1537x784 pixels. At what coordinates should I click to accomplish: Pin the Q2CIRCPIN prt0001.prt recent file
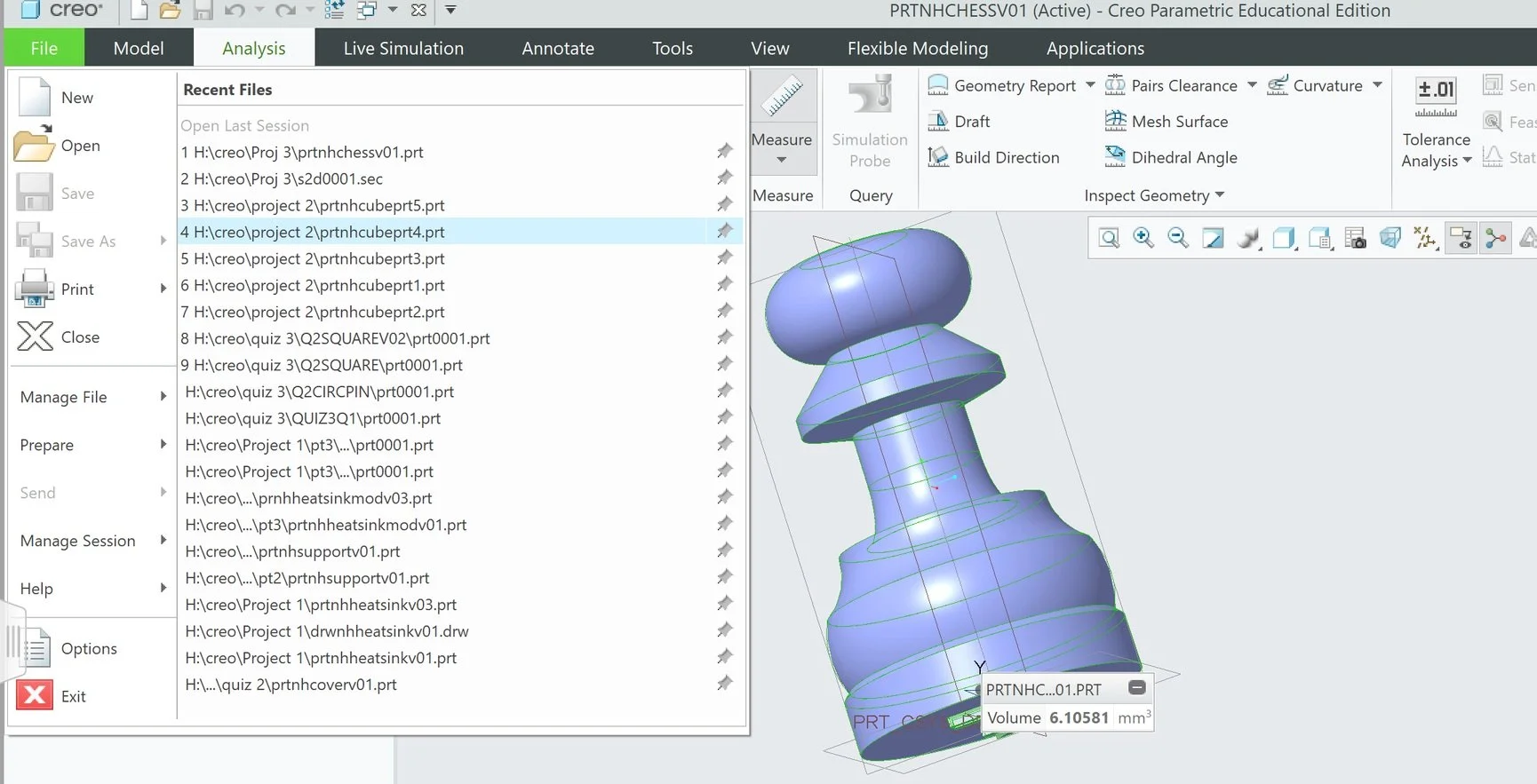[725, 392]
